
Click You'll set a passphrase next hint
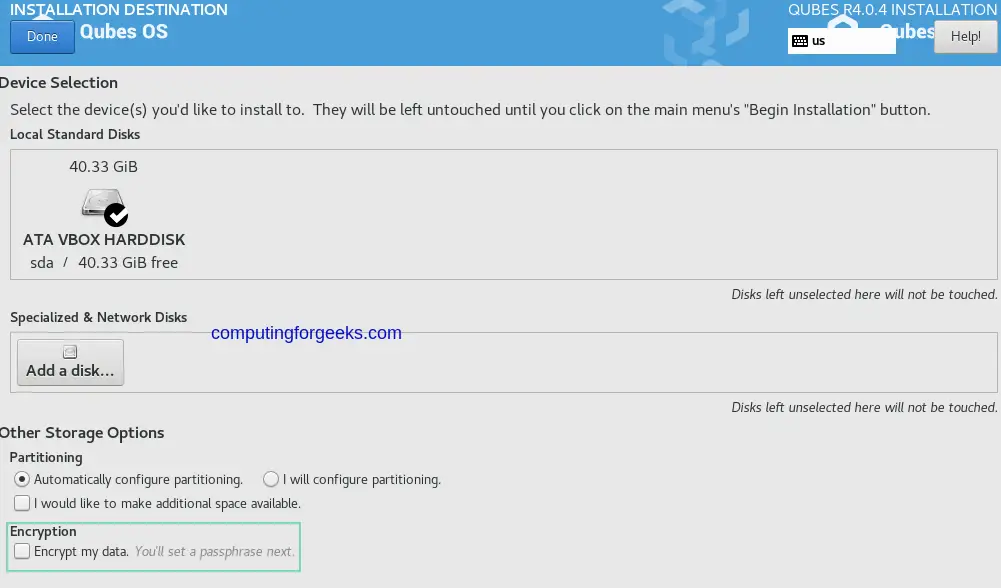[214, 551]
